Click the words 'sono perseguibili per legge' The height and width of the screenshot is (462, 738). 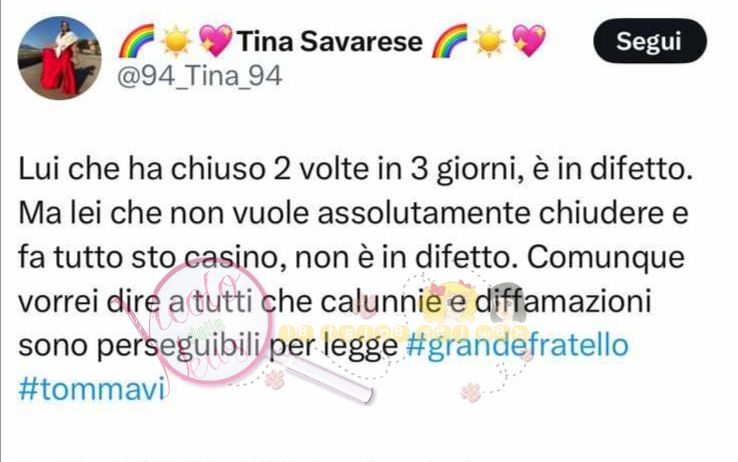coord(208,346)
